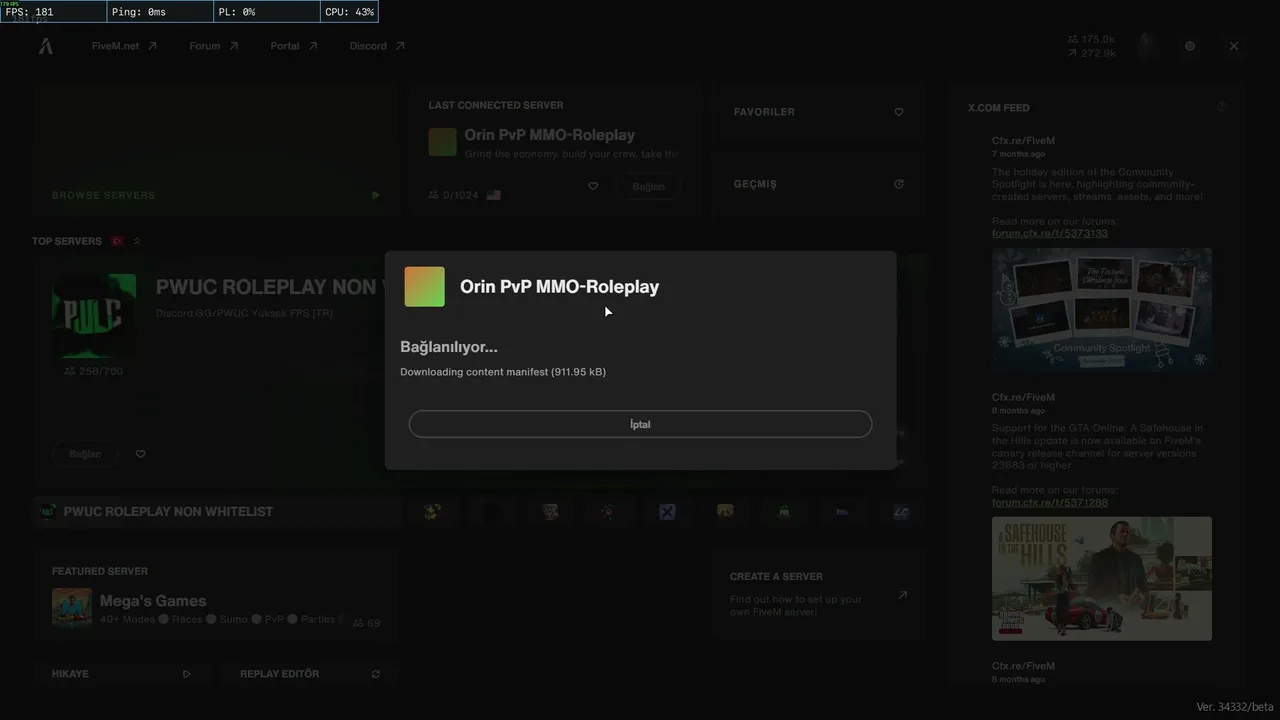This screenshot has height=720, width=1280.
Task: Open the Portal link
Action: tap(294, 46)
